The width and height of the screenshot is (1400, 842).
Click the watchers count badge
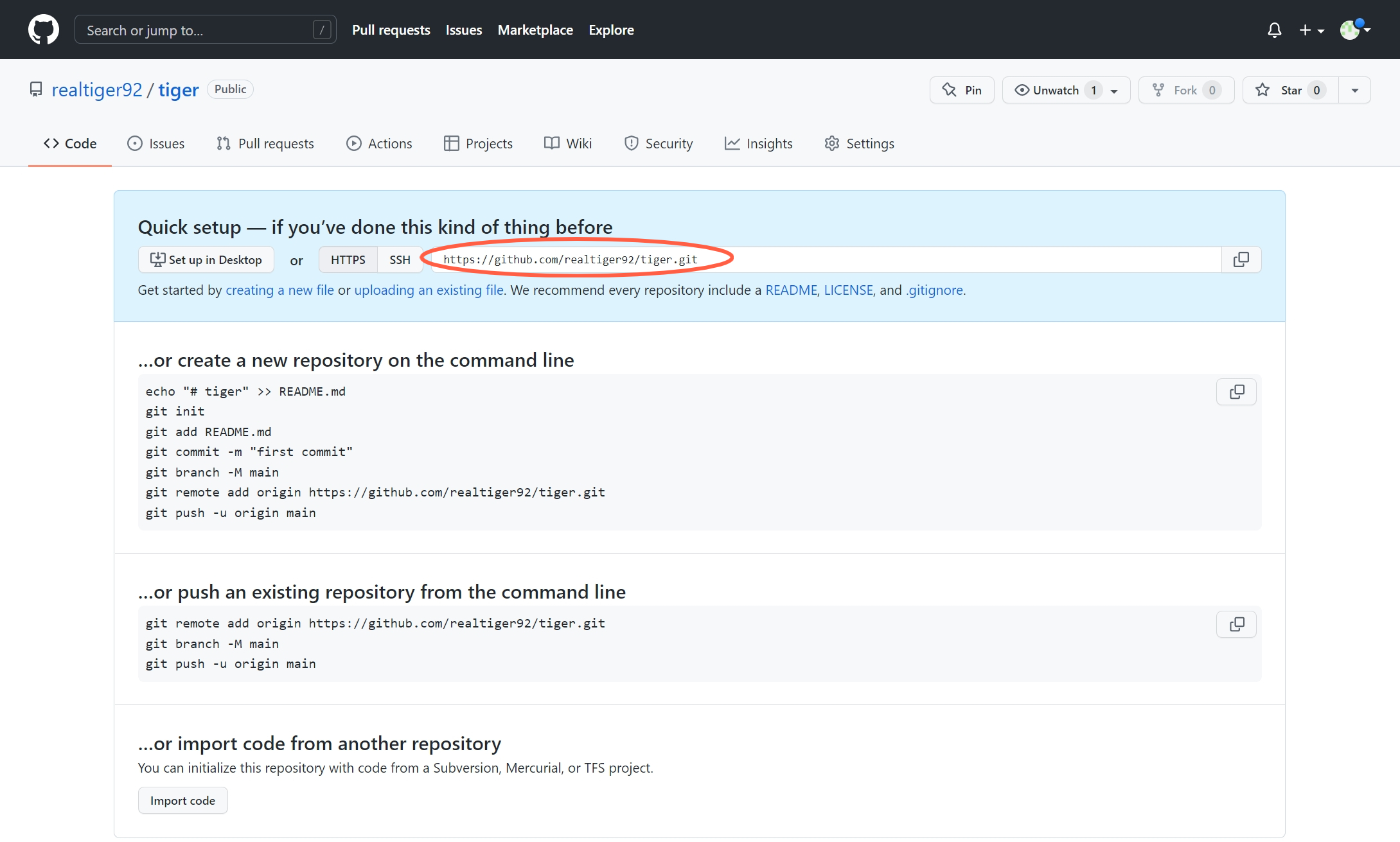point(1094,91)
